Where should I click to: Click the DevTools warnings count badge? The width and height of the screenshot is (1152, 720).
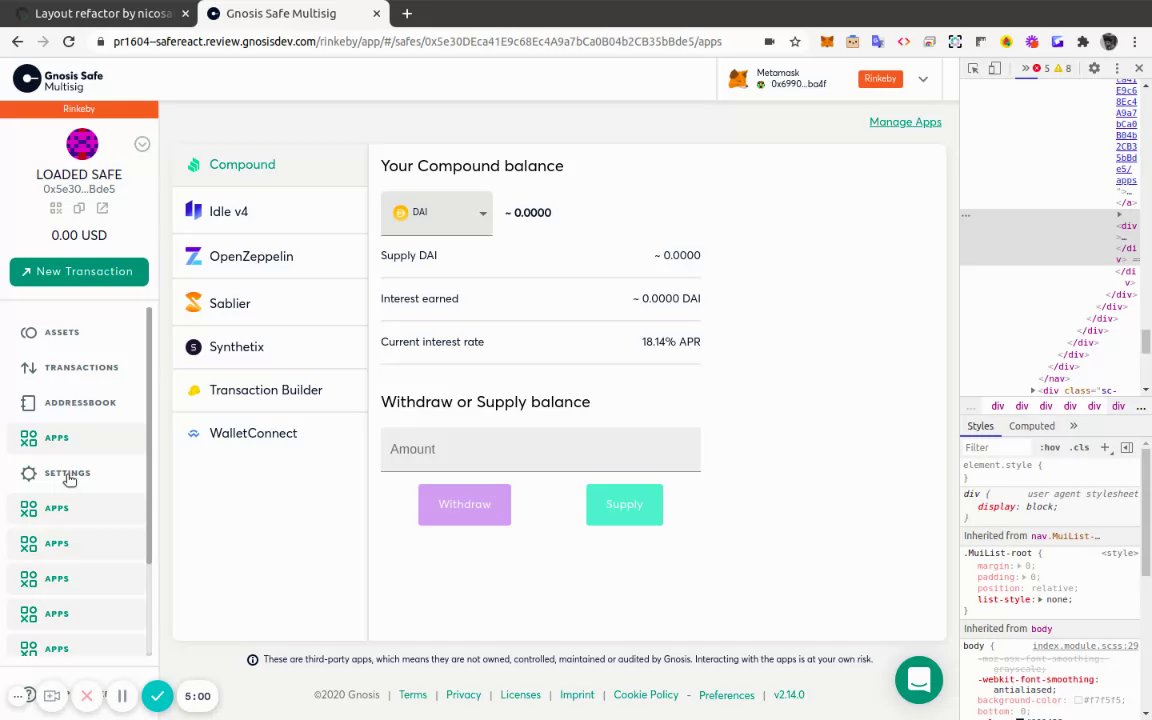click(1062, 68)
